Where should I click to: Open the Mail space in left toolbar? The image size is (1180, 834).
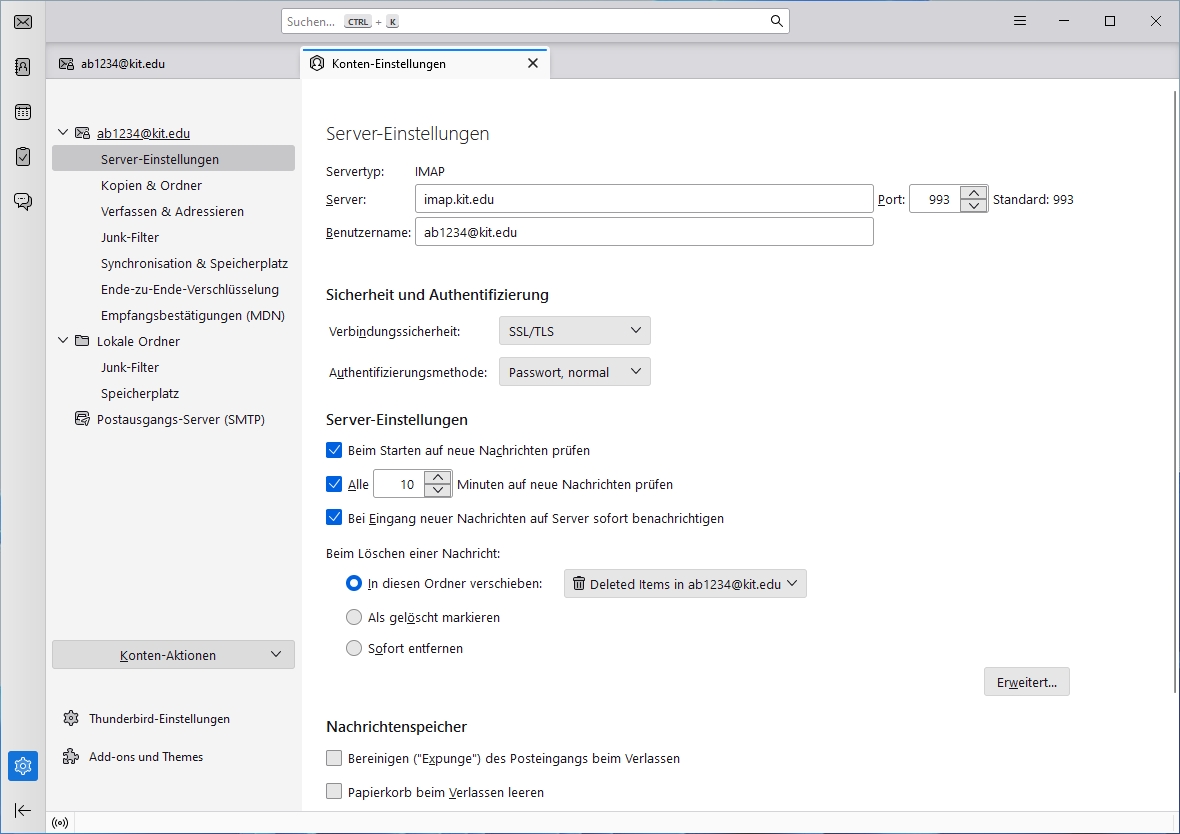tap(22, 22)
